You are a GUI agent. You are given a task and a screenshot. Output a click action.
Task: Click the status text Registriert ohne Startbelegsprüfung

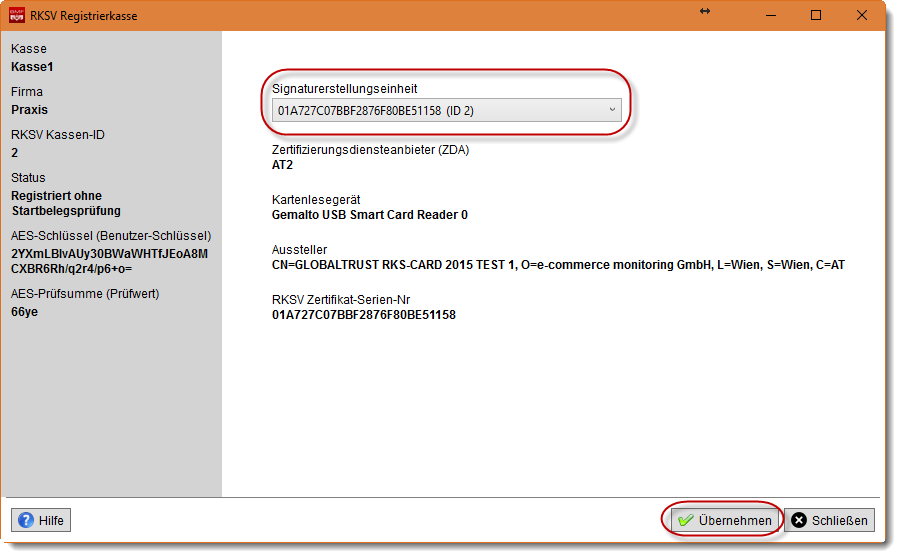pyautogui.click(x=66, y=203)
